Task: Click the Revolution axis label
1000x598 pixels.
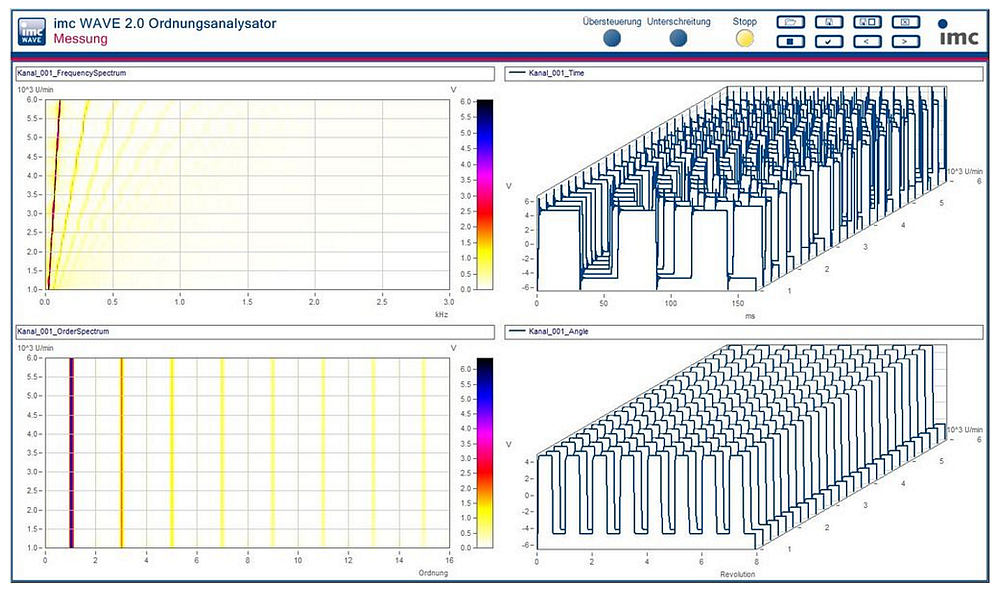Action: 737,574
